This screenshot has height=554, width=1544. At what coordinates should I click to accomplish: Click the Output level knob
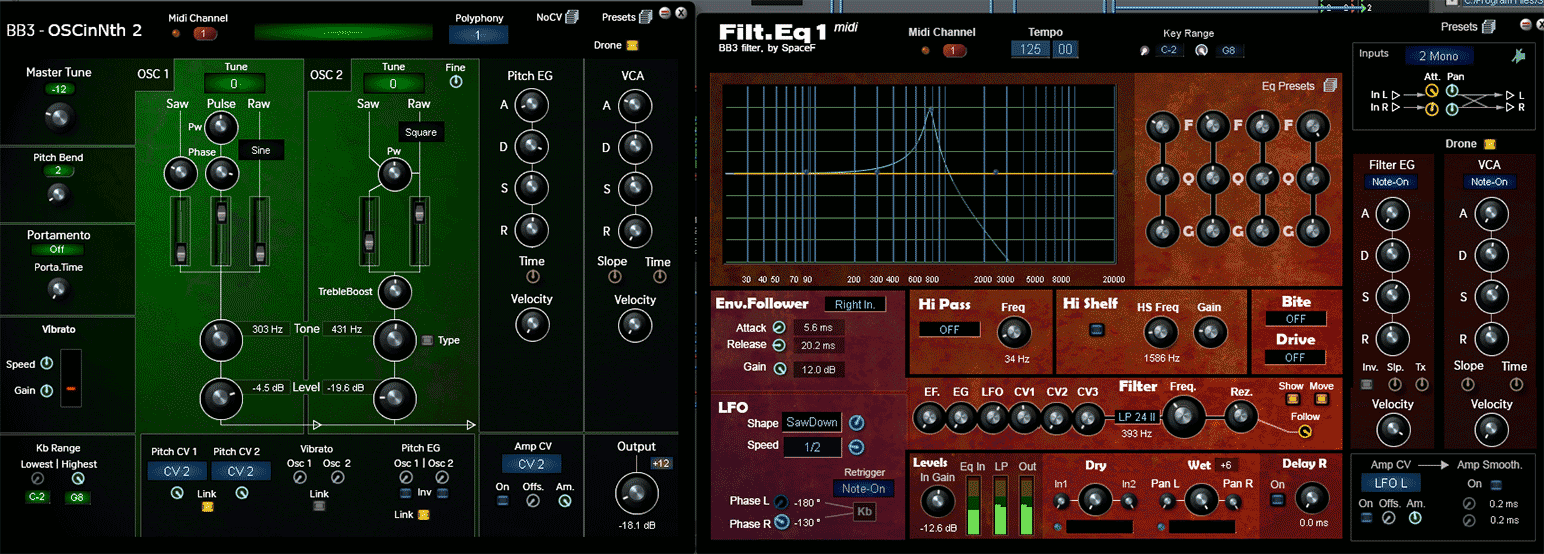[x=636, y=490]
